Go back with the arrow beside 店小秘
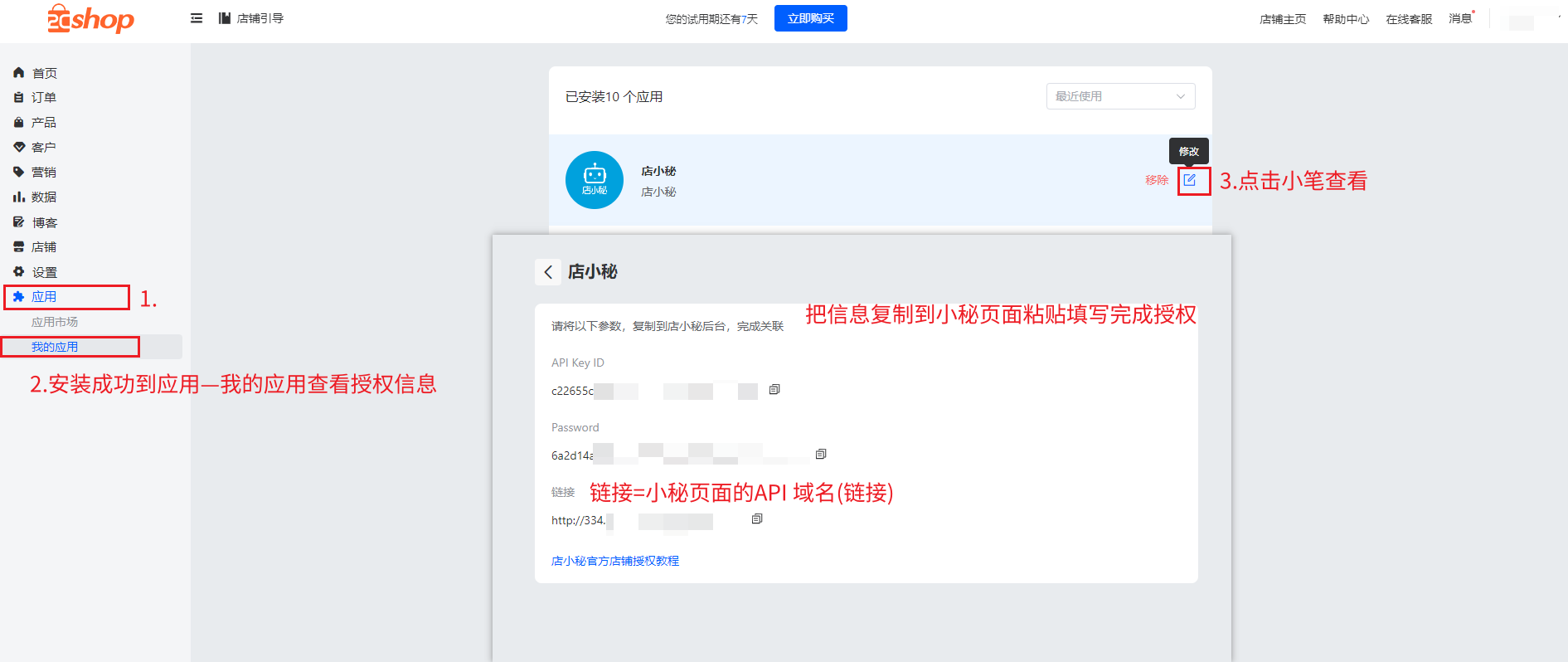The height and width of the screenshot is (662, 1568). tap(548, 272)
